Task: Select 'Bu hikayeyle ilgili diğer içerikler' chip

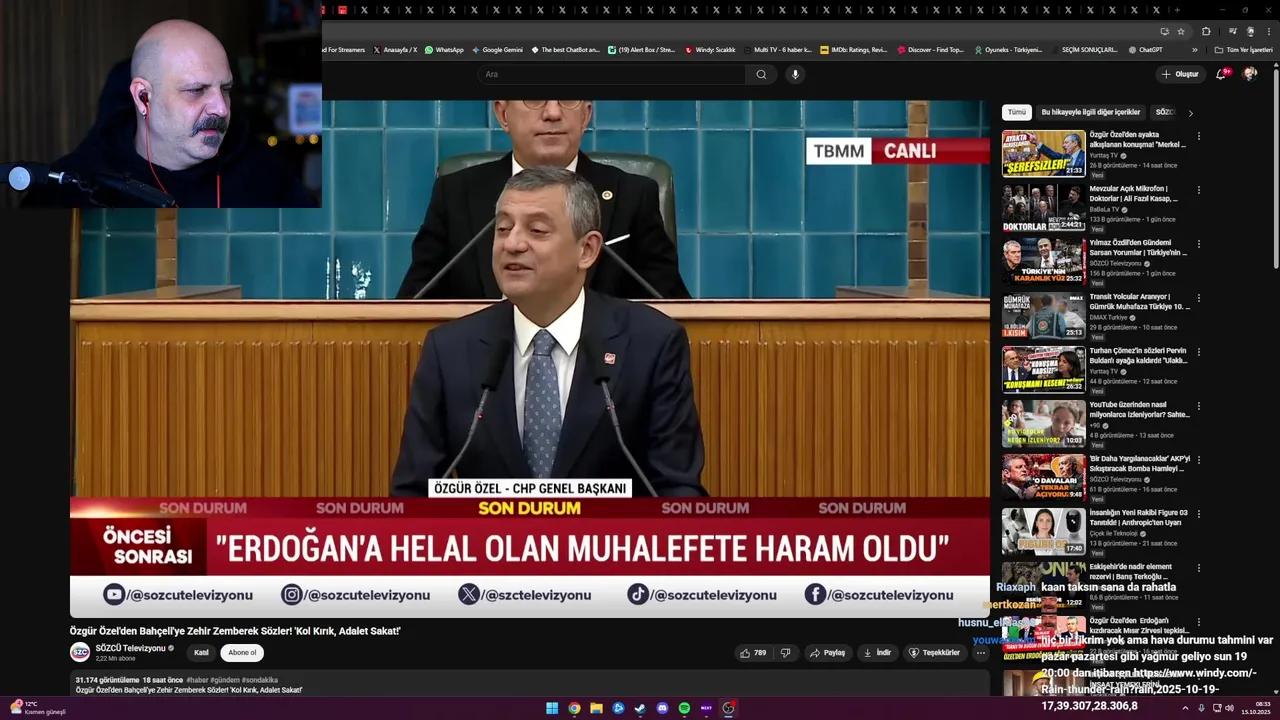Action: [x=1090, y=112]
